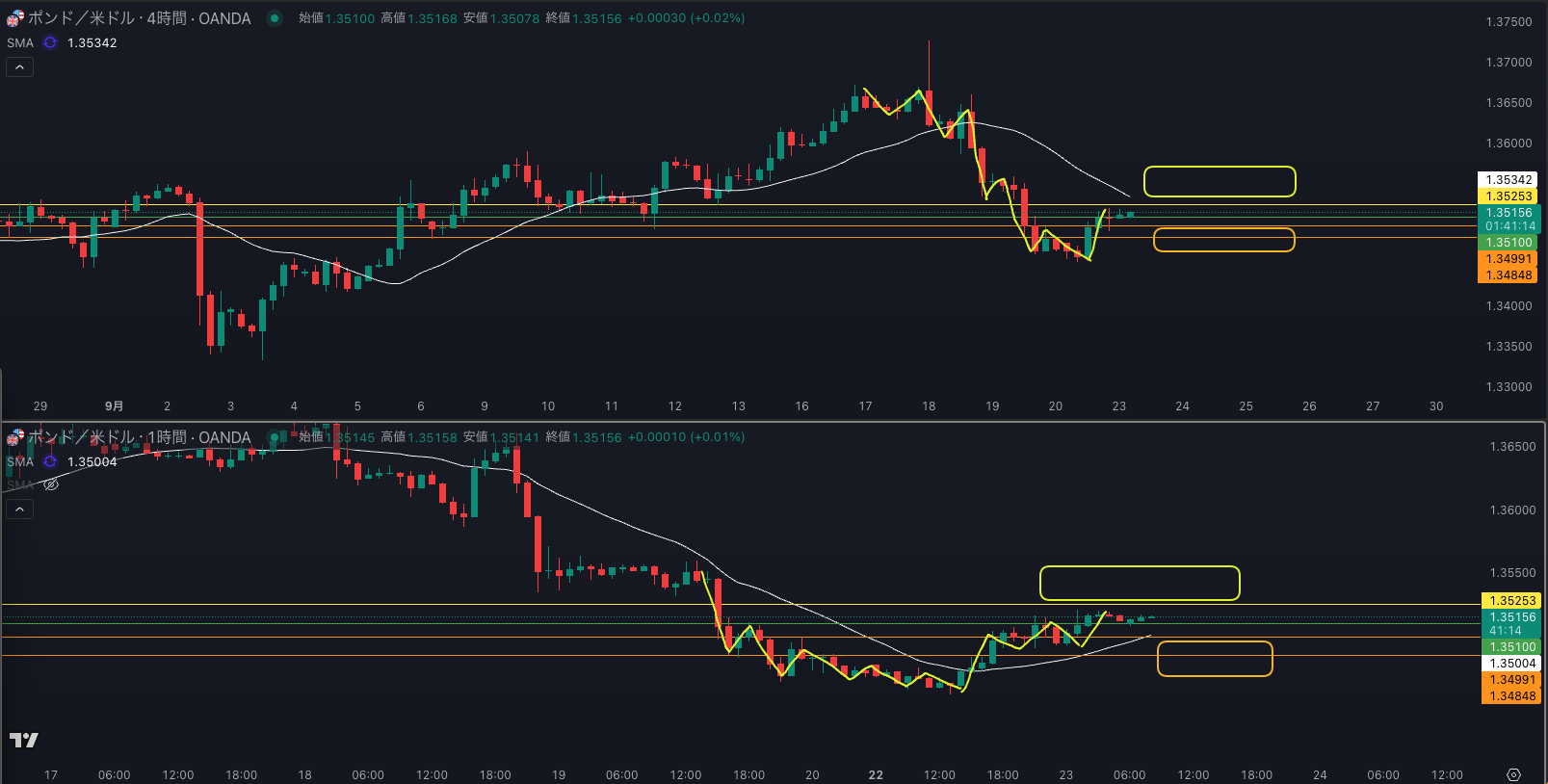Collapse the indicator legend in lower chart
The width and height of the screenshot is (1548, 784).
click(19, 509)
